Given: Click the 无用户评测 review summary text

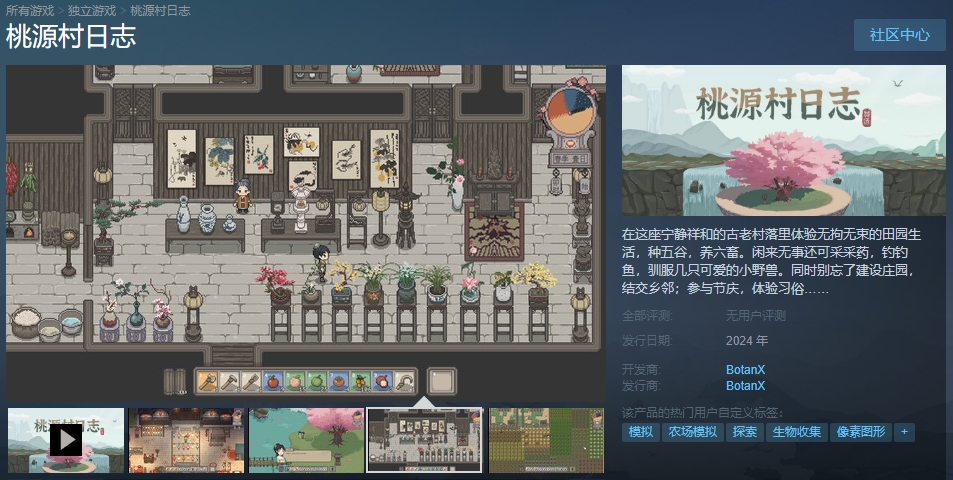Looking at the screenshot, I should (755, 315).
